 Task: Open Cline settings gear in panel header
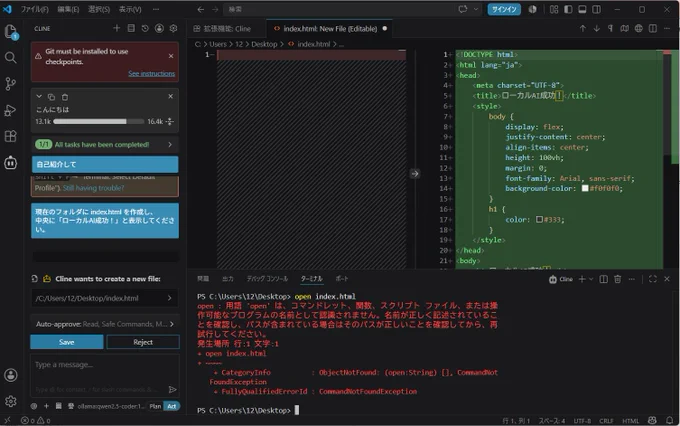coord(173,28)
